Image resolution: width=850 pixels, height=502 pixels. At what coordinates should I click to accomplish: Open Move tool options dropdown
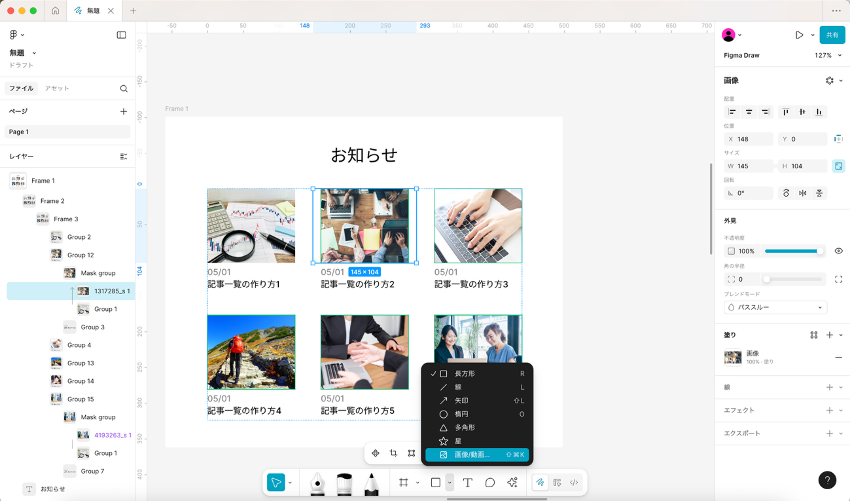(291, 482)
